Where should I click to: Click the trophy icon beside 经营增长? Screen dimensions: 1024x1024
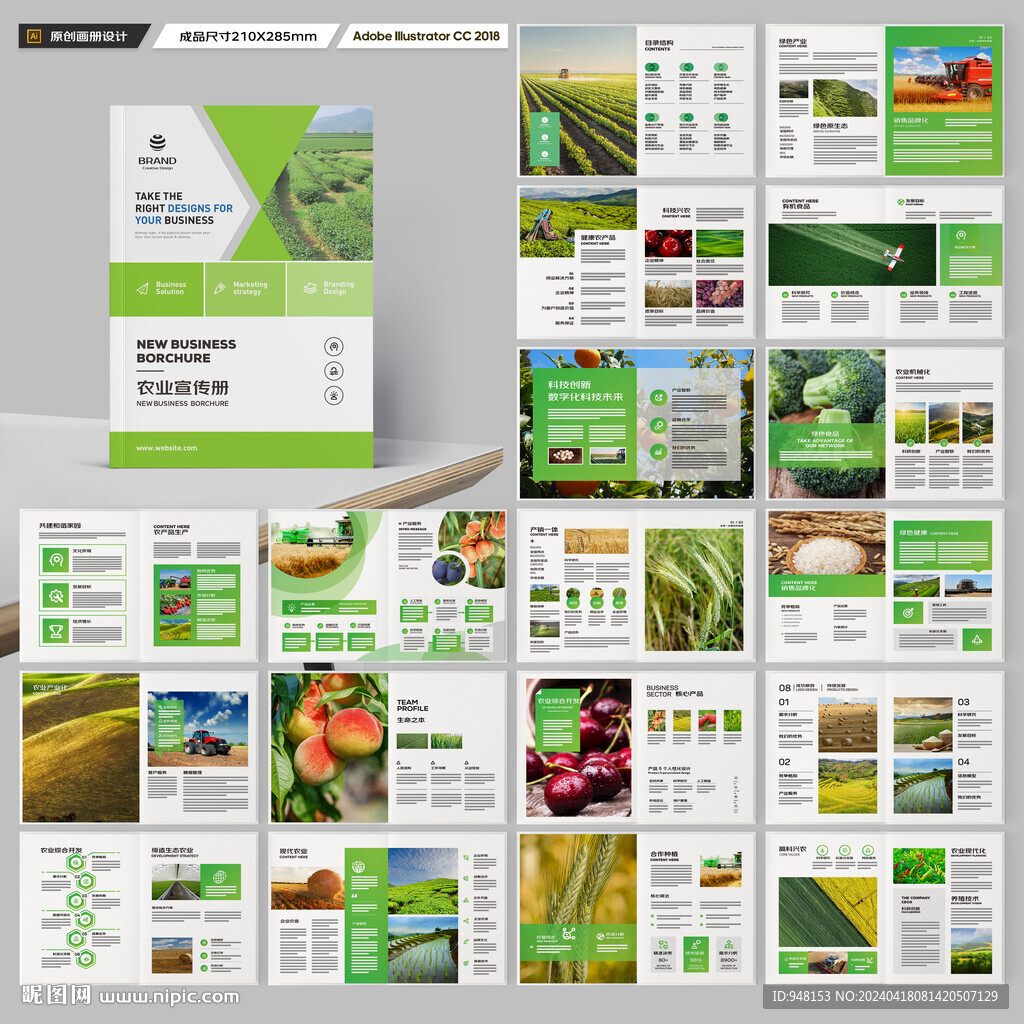[56, 631]
